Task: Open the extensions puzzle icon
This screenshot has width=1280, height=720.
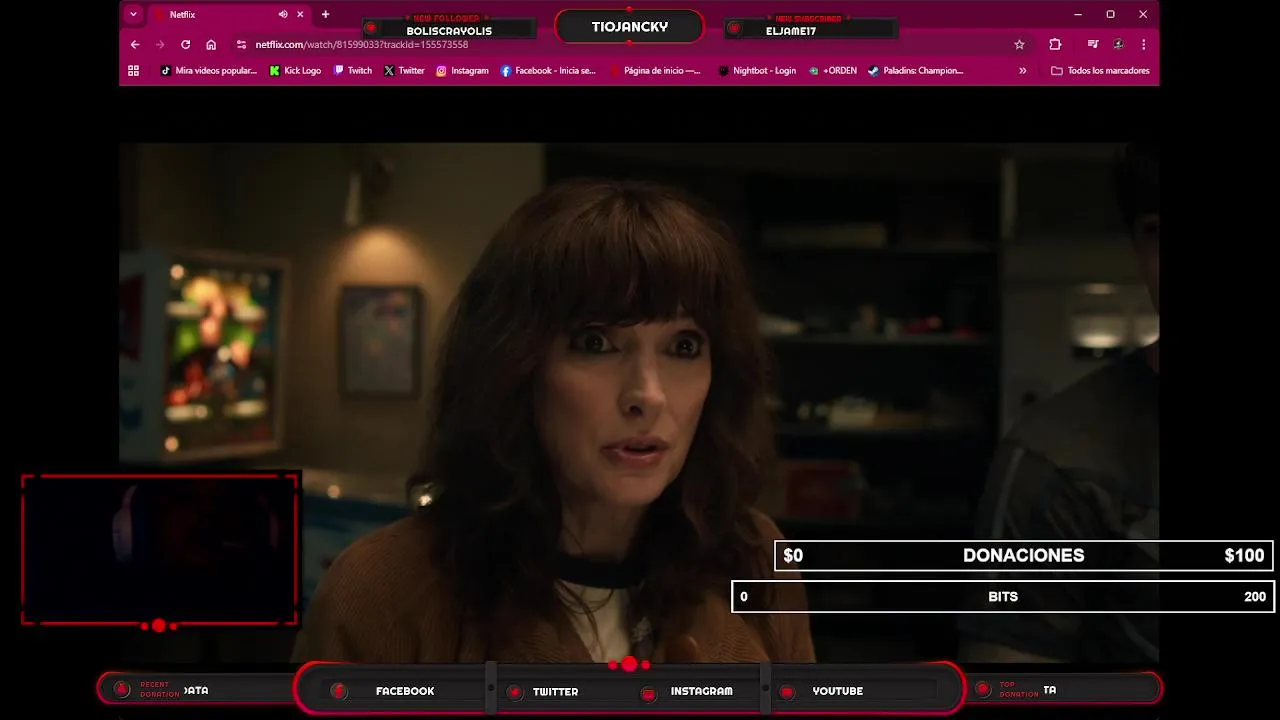Action: click(x=1055, y=45)
